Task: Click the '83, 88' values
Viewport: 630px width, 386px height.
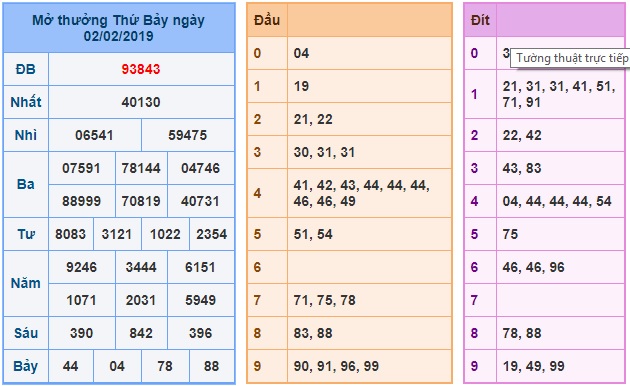Action: pos(313,333)
